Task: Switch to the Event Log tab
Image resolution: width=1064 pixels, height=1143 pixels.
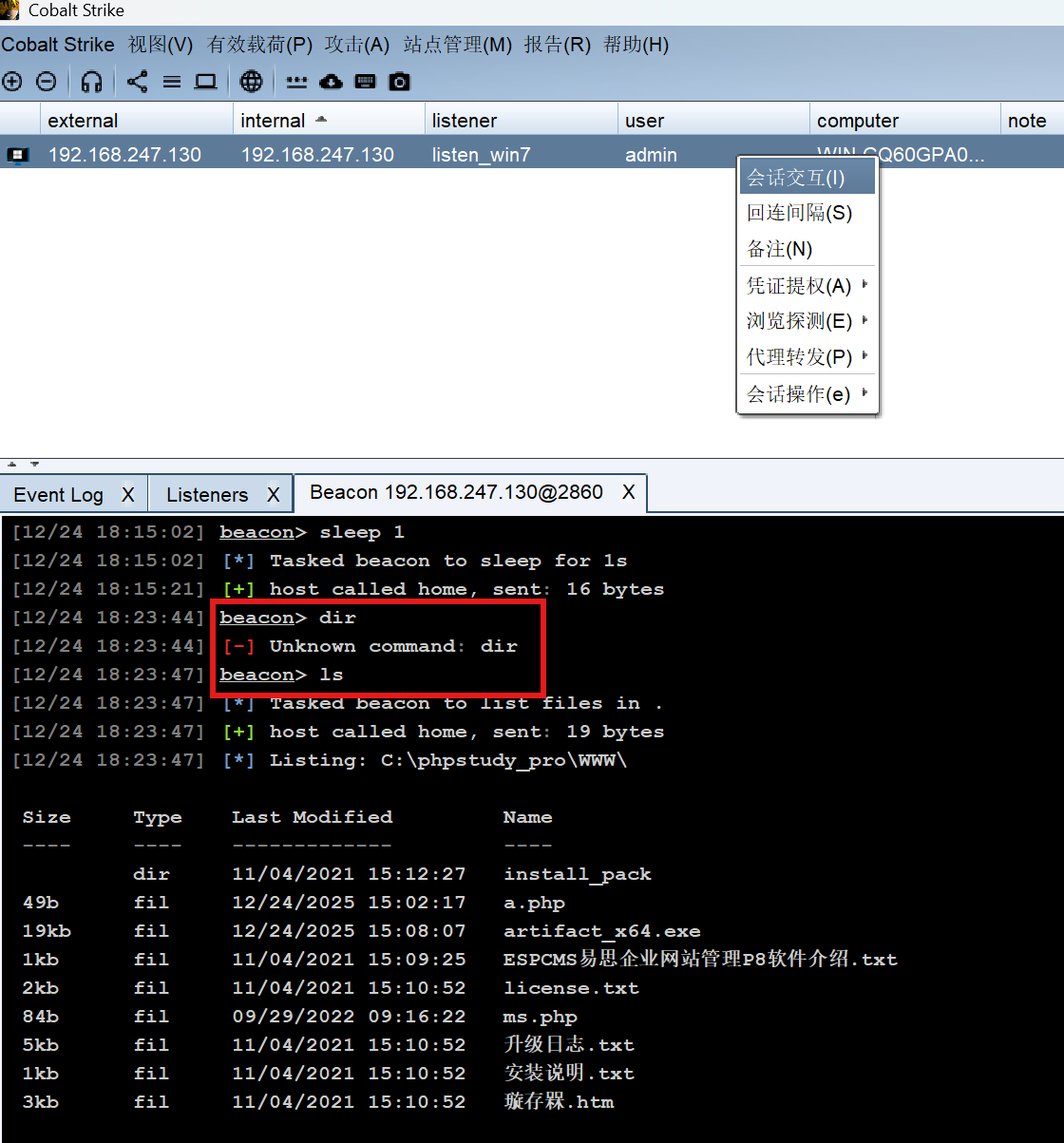Action: (x=59, y=495)
